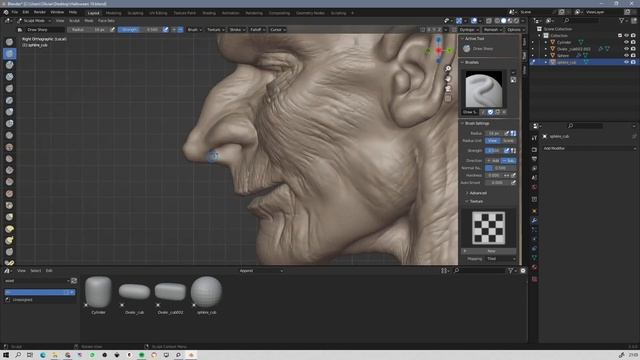Viewport: 640px width, 360px height.
Task: Select the Grab brush tool
Action: click(x=9, y=217)
